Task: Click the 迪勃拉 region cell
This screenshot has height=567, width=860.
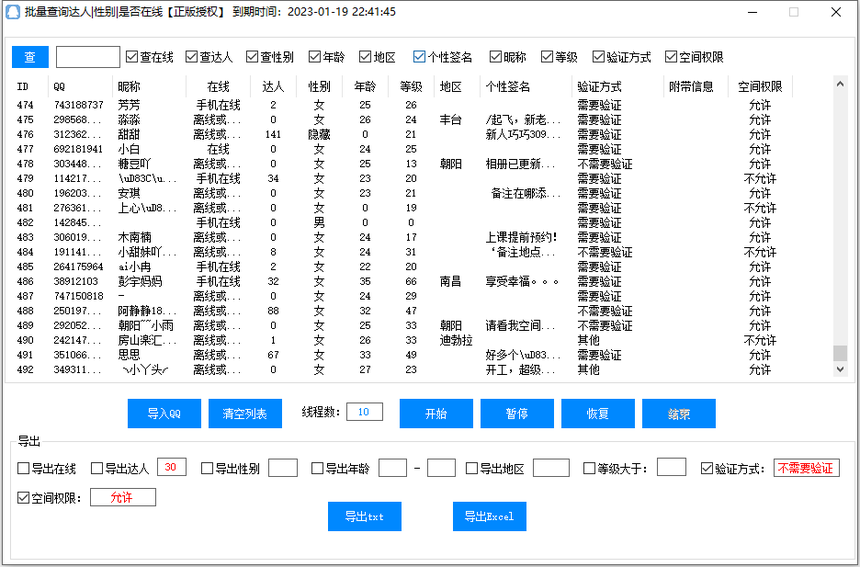Action: tap(456, 340)
